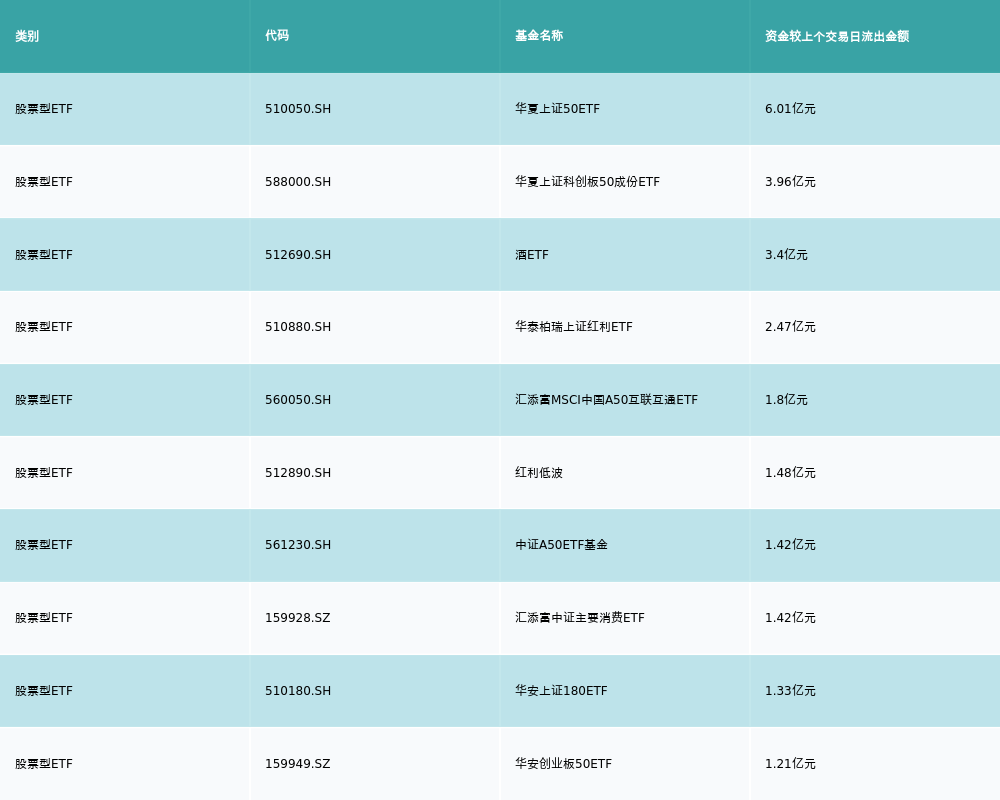Click 股票型ETF in the 560050.SH row
Viewport: 1000px width, 800px height.
coord(44,400)
